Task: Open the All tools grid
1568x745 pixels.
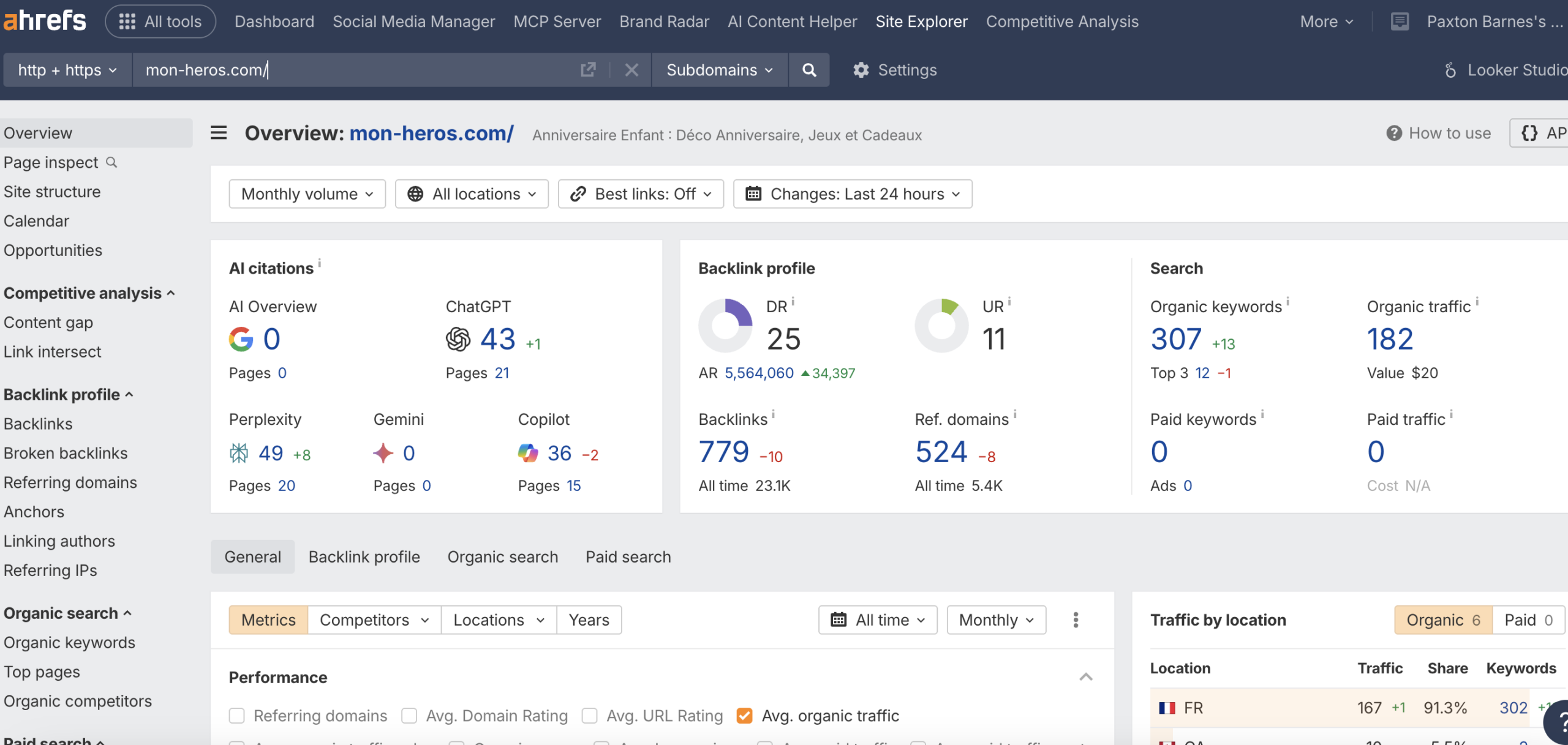Action: [x=160, y=20]
